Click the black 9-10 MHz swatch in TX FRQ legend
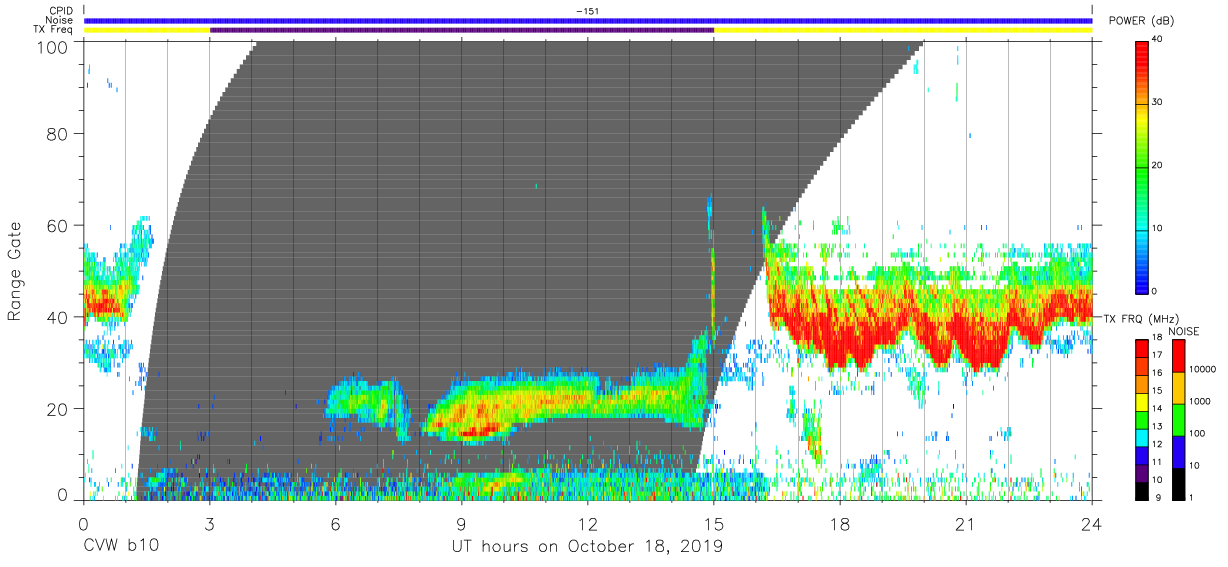 tap(1142, 491)
